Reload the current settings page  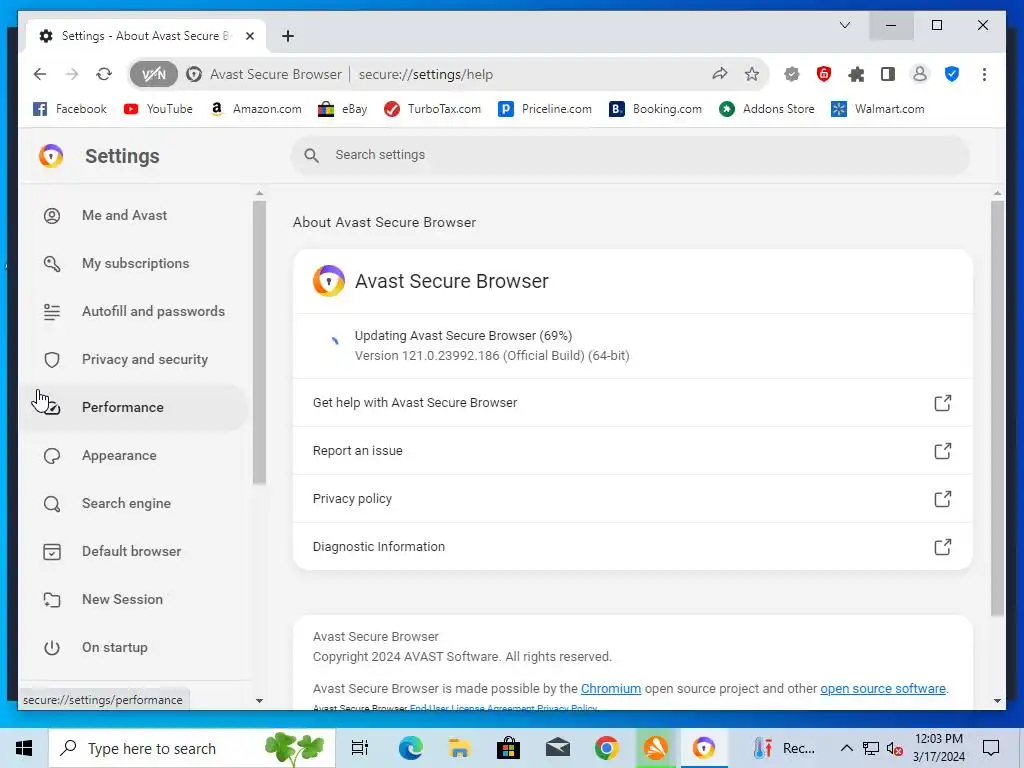[104, 74]
